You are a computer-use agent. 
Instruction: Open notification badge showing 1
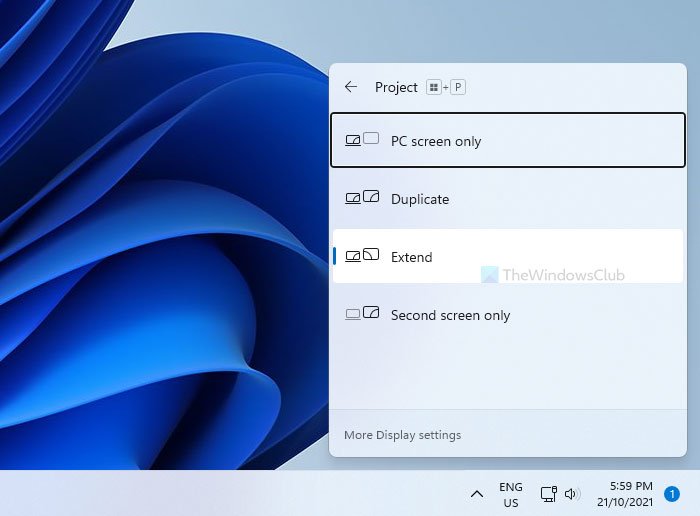coord(672,494)
